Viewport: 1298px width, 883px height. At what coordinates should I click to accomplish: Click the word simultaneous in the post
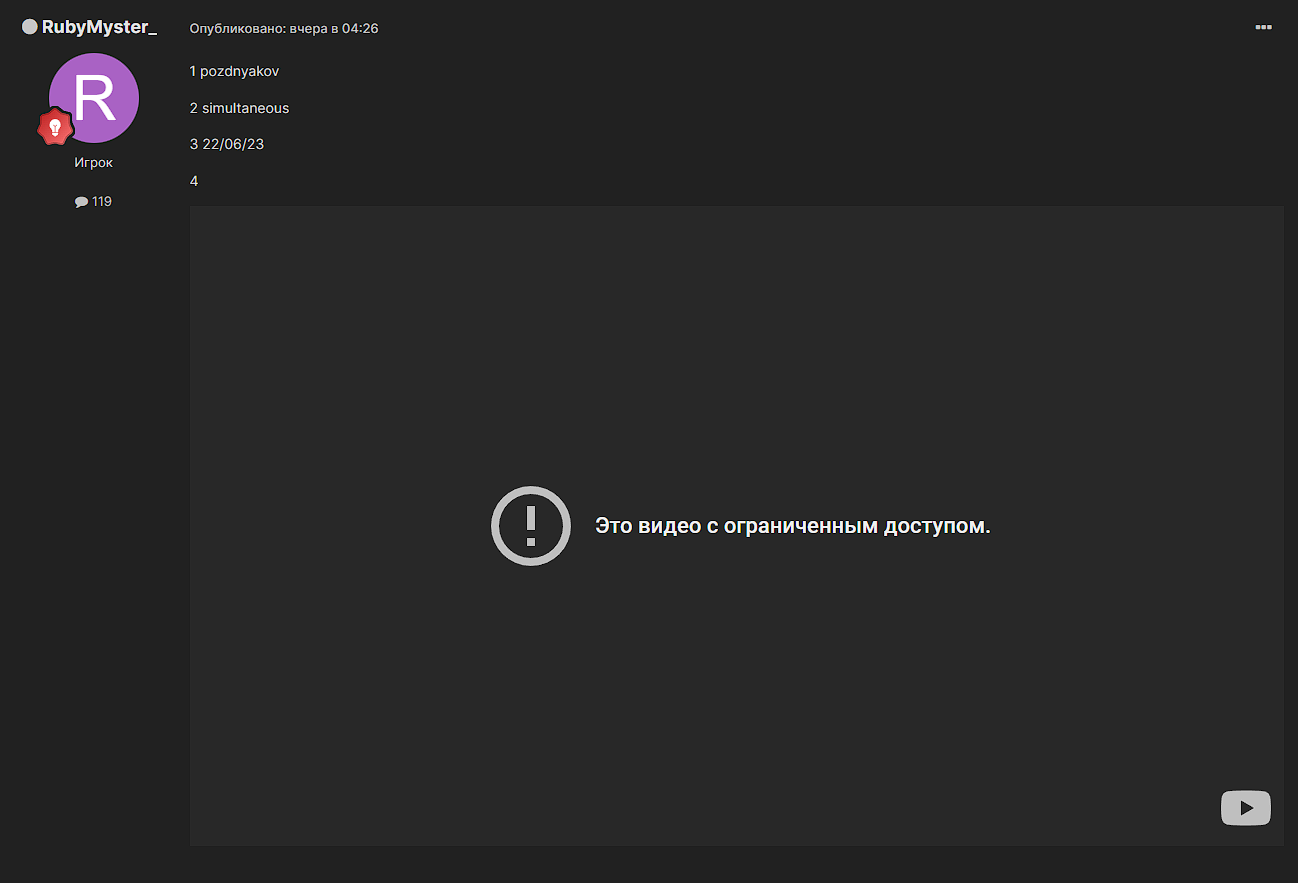tap(245, 108)
